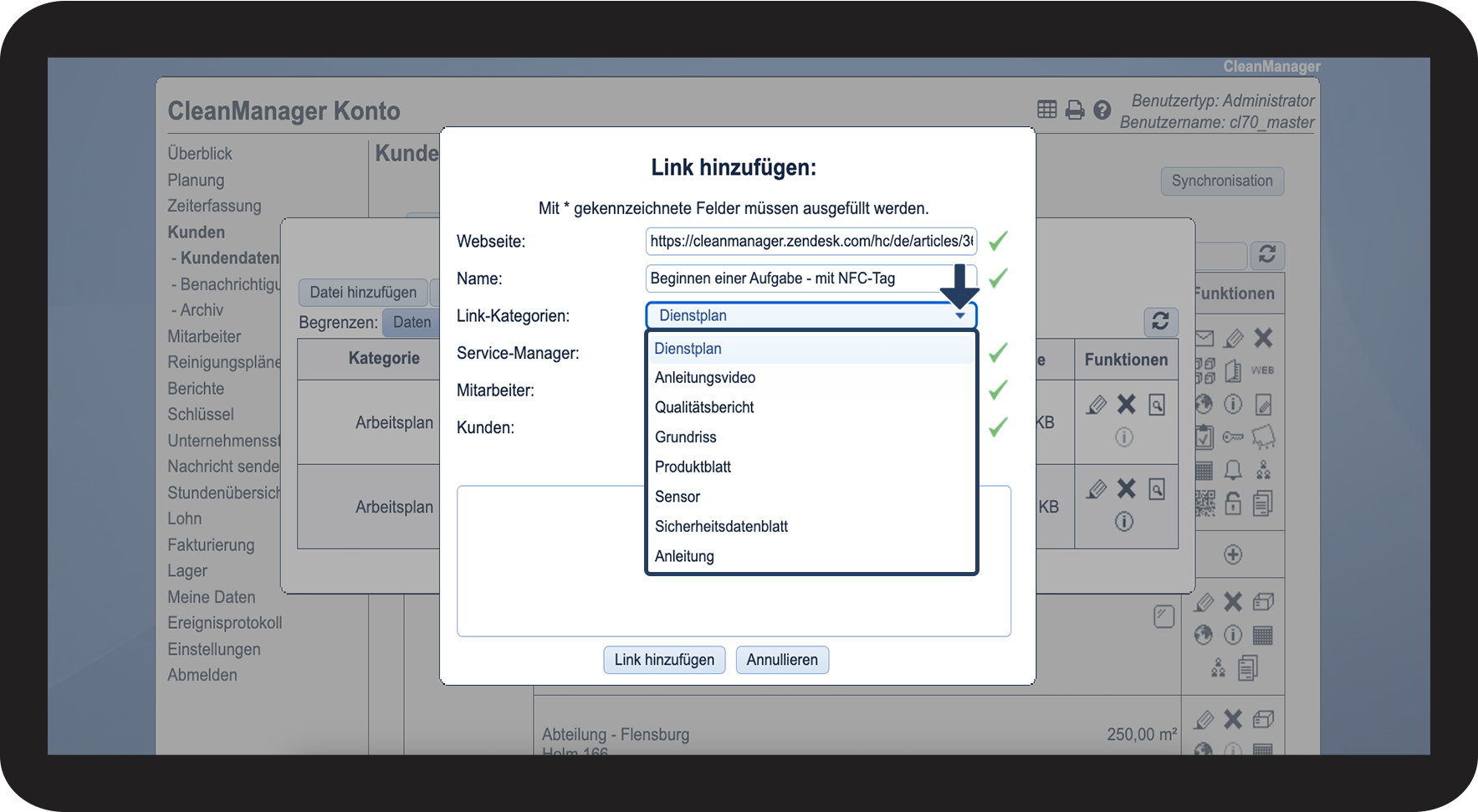Click the printer icon in header
Viewport: 1478px width, 812px height.
tap(1075, 110)
